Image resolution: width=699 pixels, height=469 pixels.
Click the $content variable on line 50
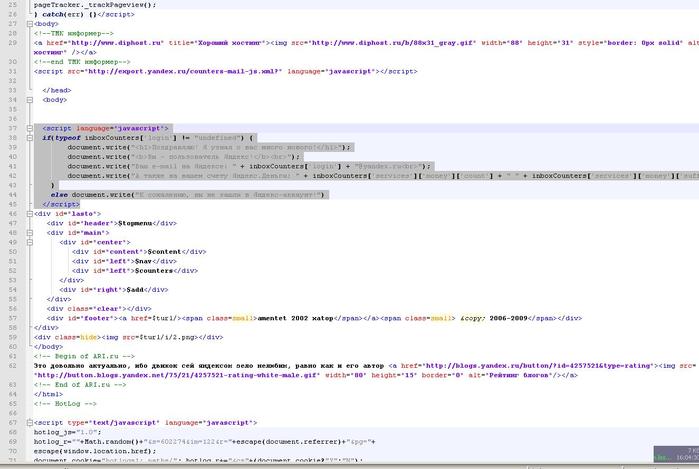pyautogui.click(x=164, y=252)
